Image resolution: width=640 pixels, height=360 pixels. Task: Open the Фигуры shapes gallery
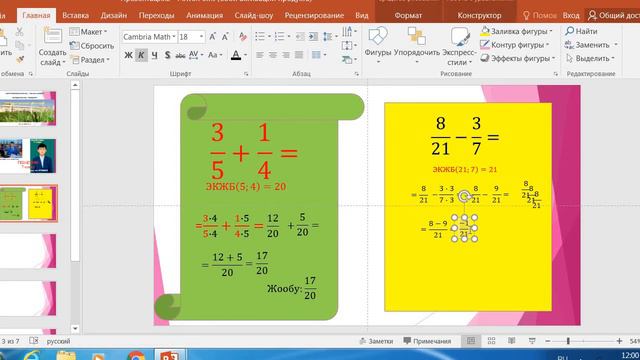(x=378, y=46)
